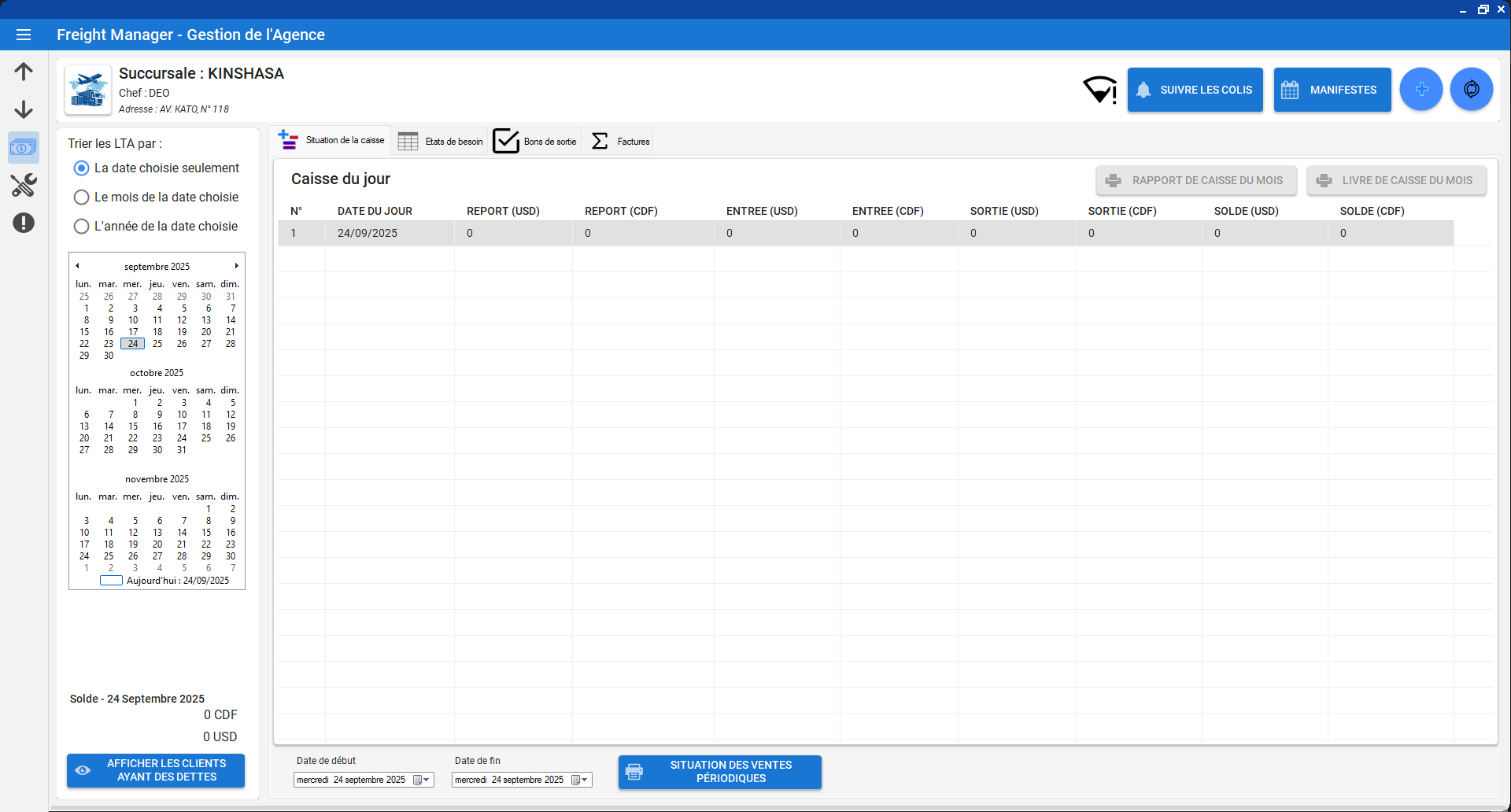Click the round blue plus button

point(1420,90)
